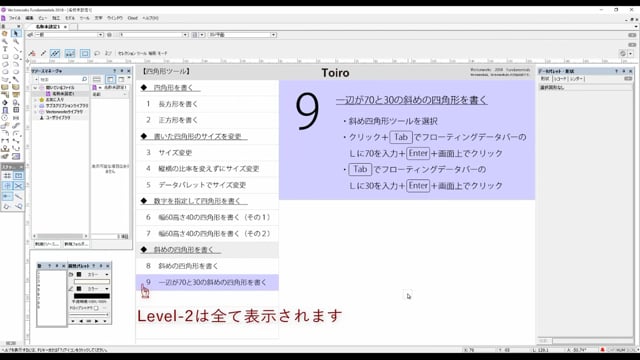
Task: Select the Circle tool
Action: (16, 57)
